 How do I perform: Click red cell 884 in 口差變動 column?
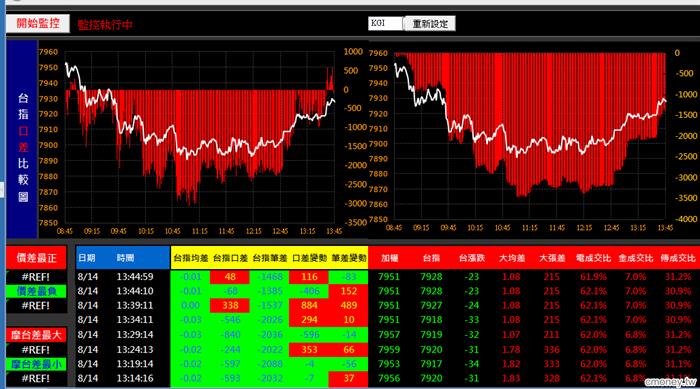coord(309,305)
